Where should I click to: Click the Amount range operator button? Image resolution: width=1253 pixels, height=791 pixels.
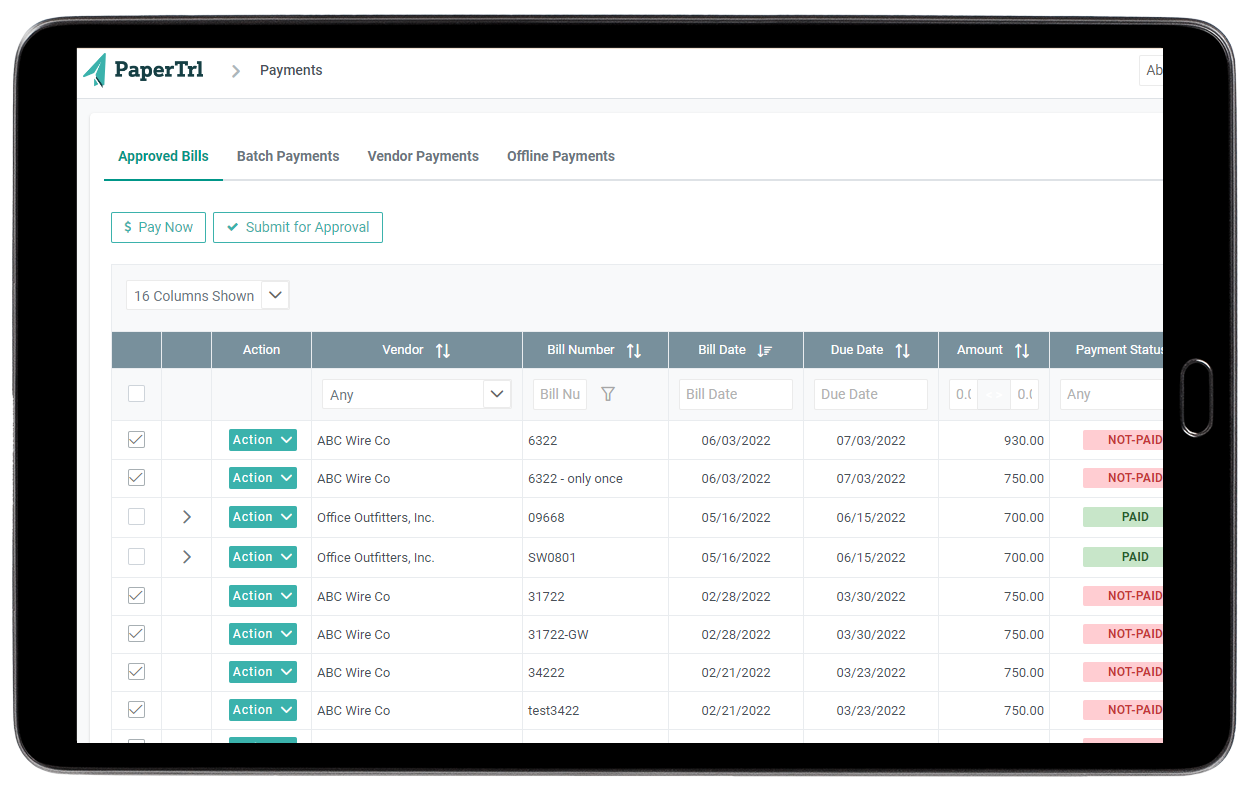click(994, 394)
